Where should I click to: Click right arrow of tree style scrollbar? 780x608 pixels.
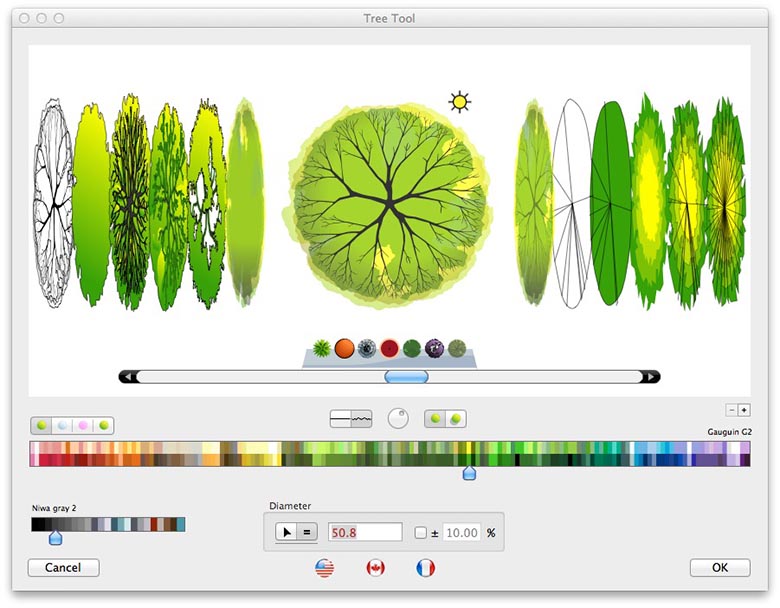pos(651,377)
